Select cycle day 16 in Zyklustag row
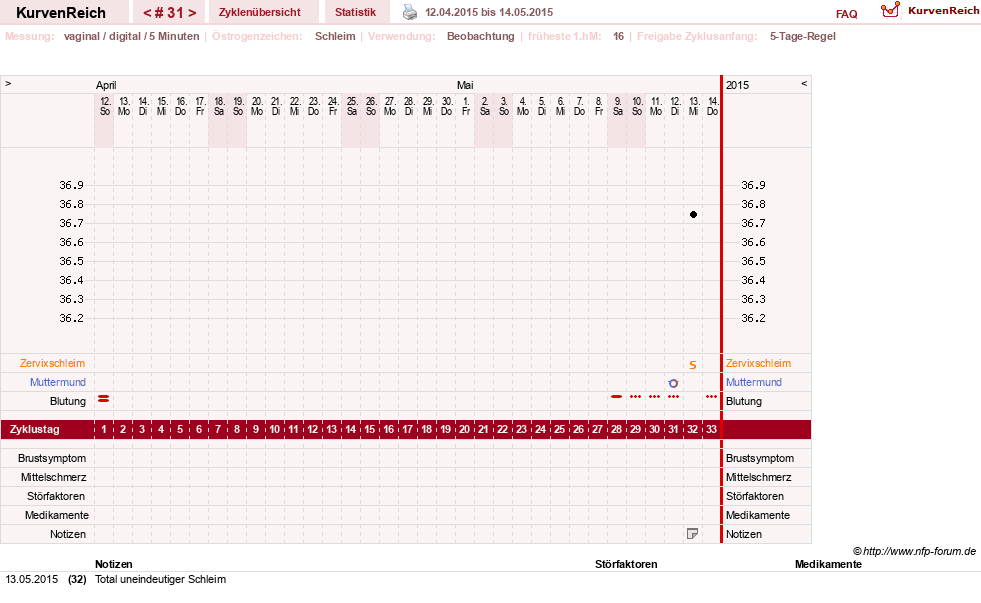 (389, 430)
